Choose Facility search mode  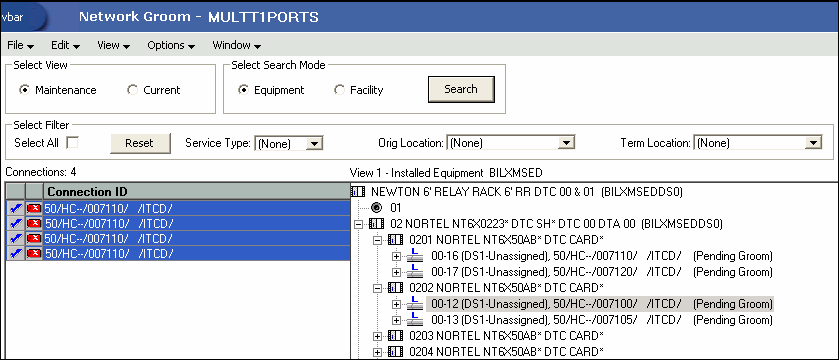(x=339, y=90)
